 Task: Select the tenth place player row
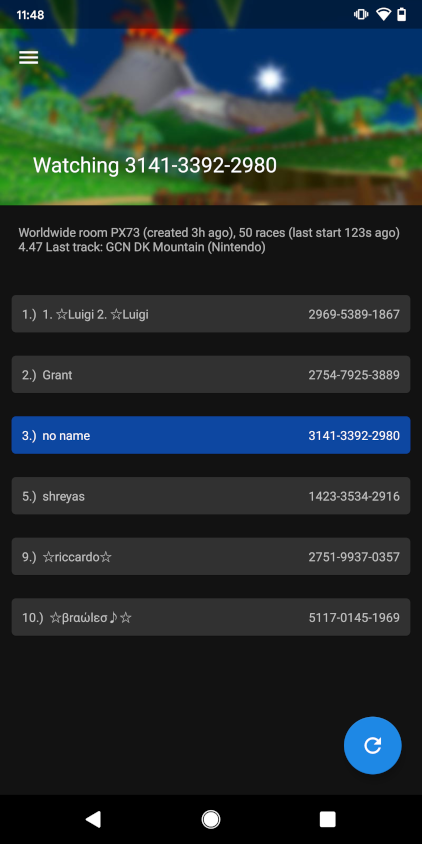(211, 617)
